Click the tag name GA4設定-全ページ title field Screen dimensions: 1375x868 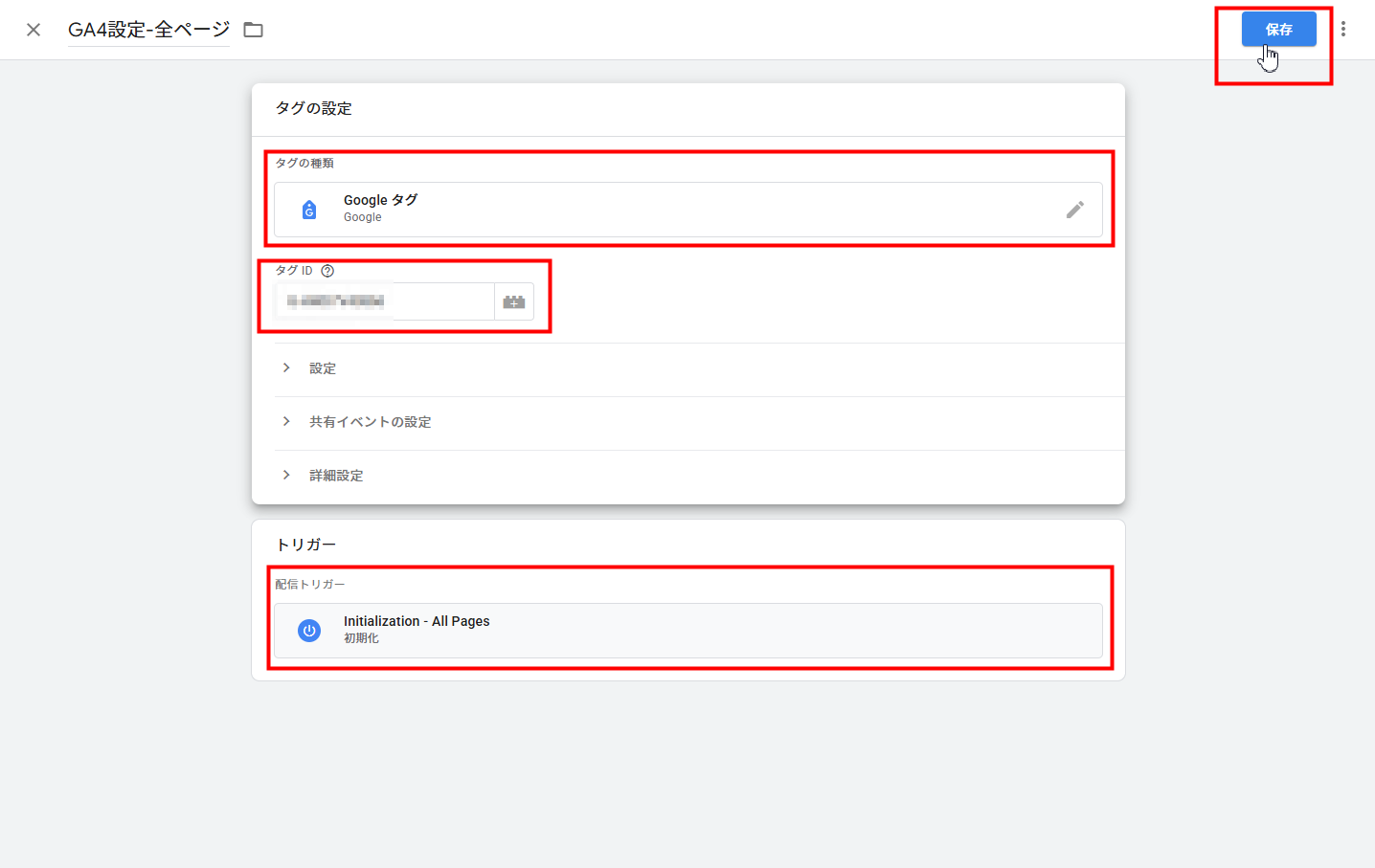pyautogui.click(x=148, y=30)
